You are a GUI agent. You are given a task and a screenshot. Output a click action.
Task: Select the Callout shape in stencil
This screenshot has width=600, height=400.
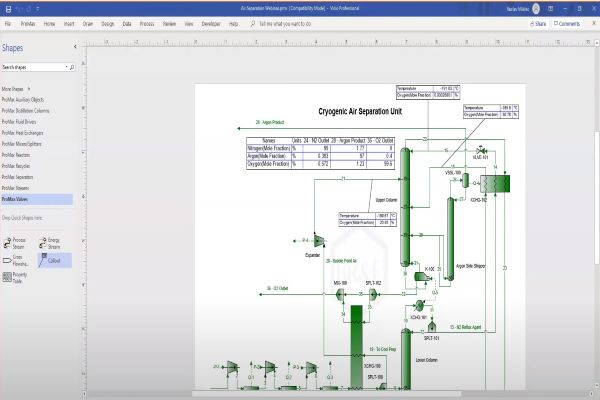(x=50, y=259)
